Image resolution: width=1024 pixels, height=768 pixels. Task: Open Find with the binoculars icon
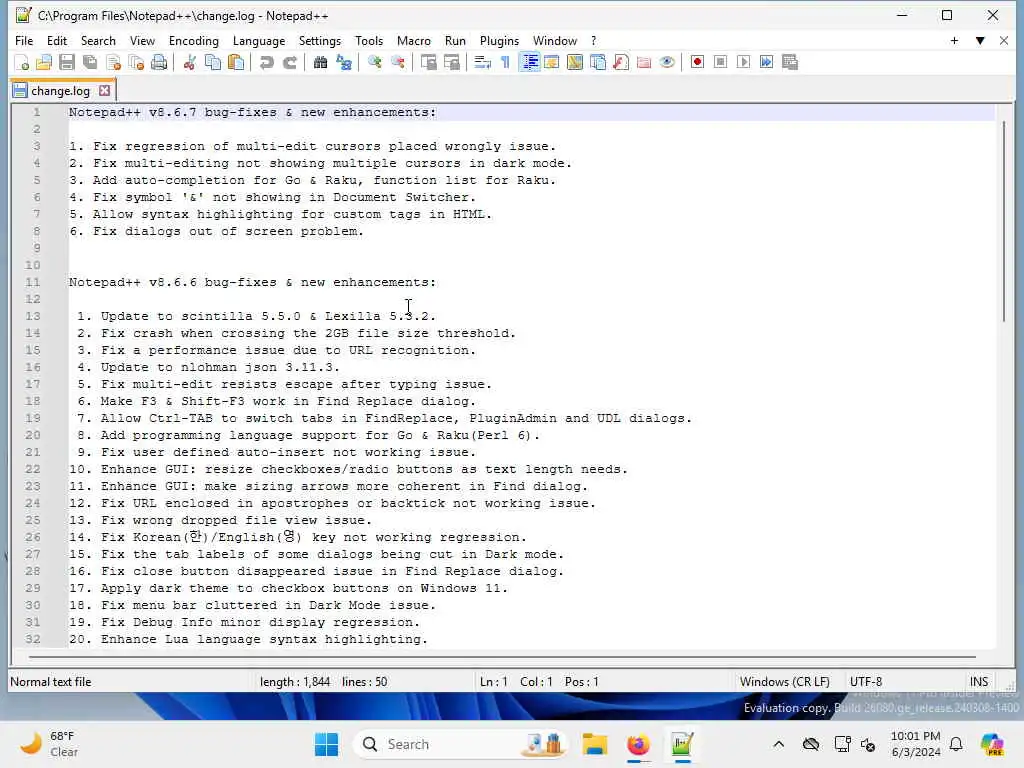[320, 63]
